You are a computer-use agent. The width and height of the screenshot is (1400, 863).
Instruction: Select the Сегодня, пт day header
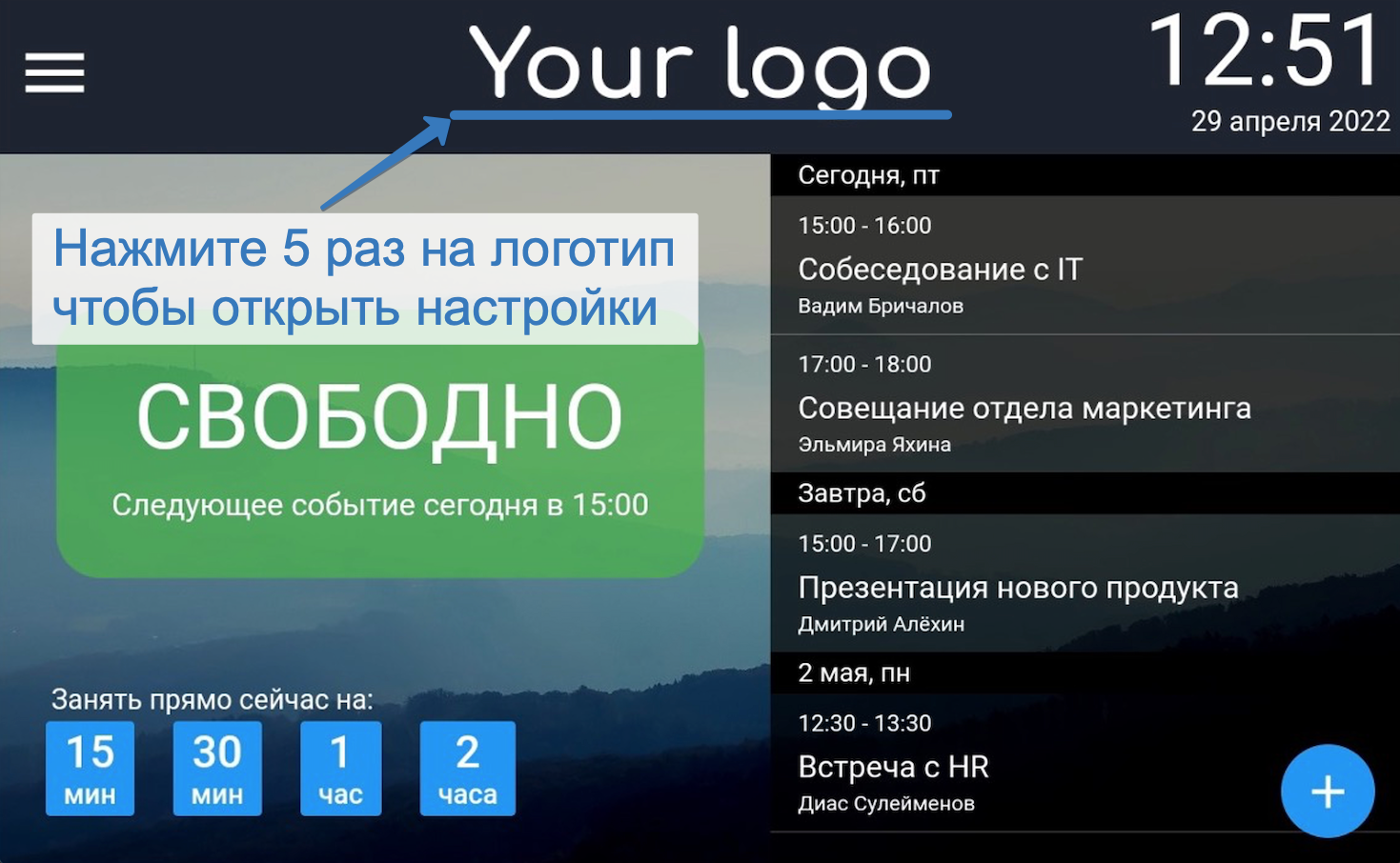click(1085, 175)
